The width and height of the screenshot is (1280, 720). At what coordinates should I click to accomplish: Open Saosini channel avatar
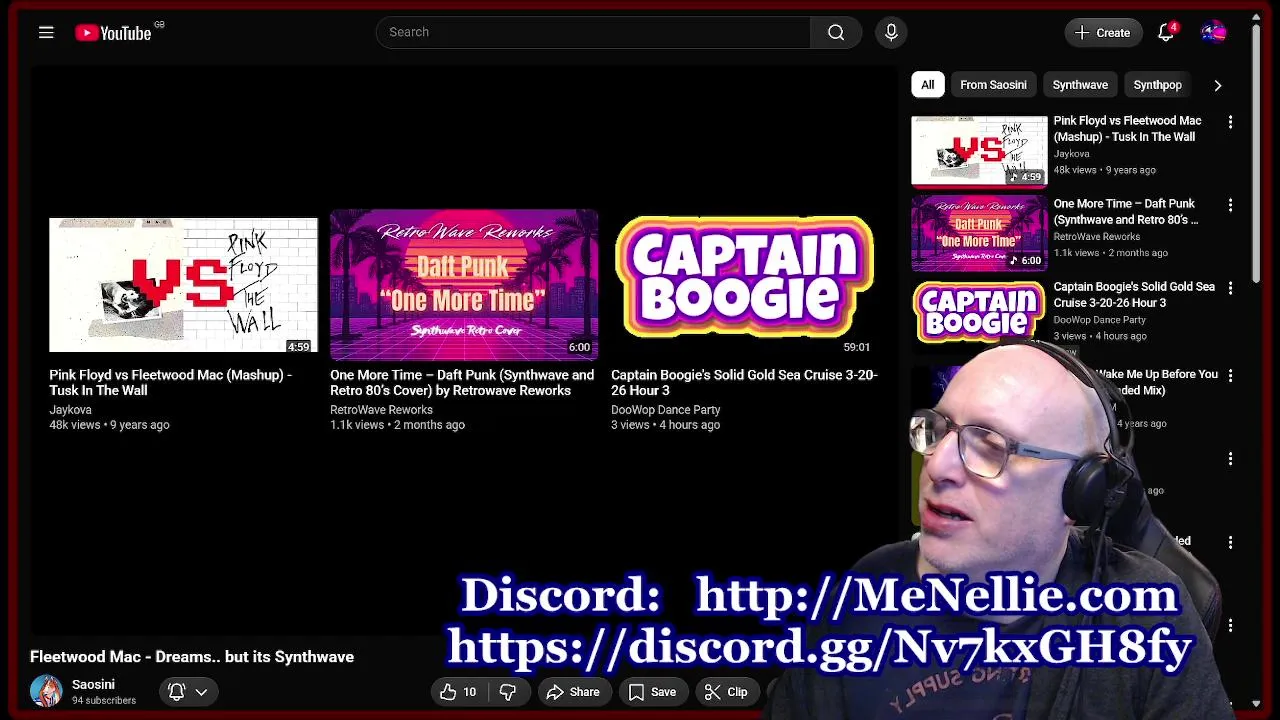point(46,691)
